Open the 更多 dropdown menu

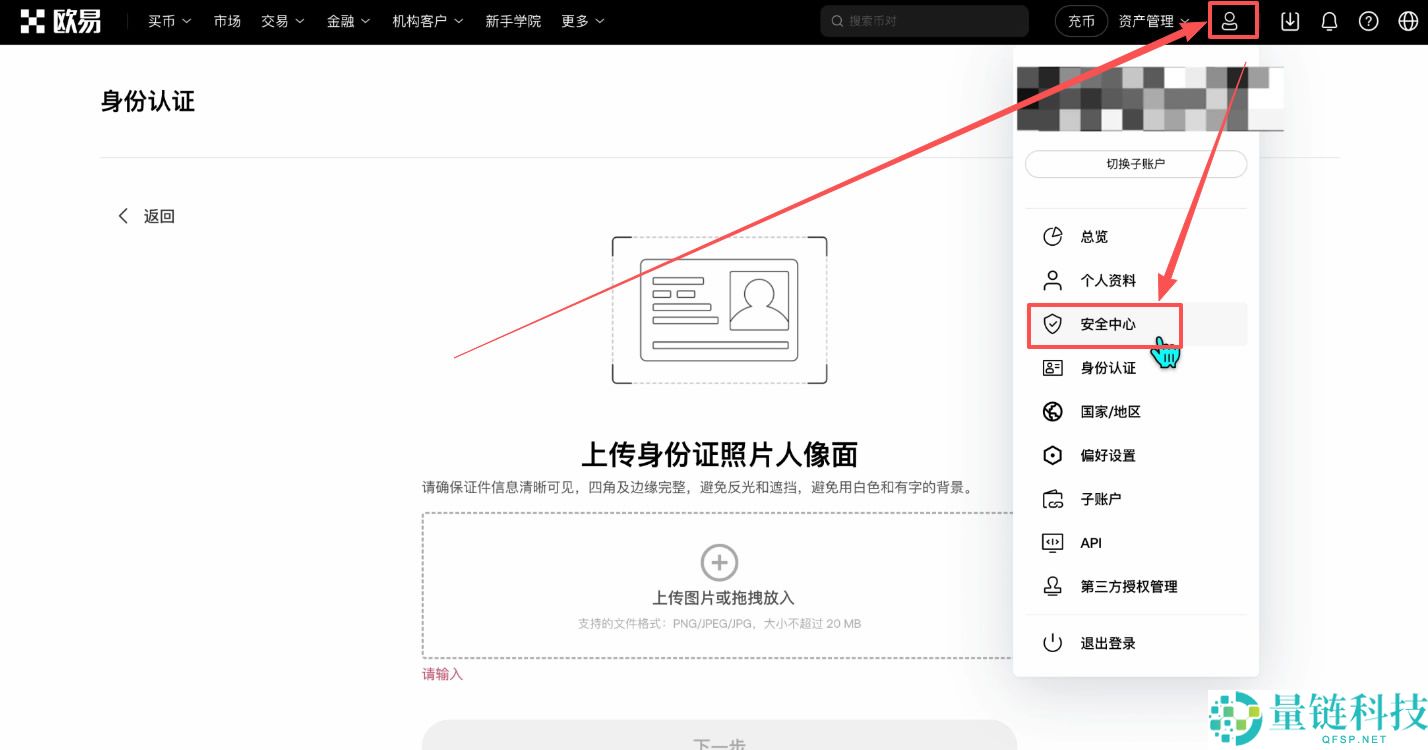coord(581,20)
